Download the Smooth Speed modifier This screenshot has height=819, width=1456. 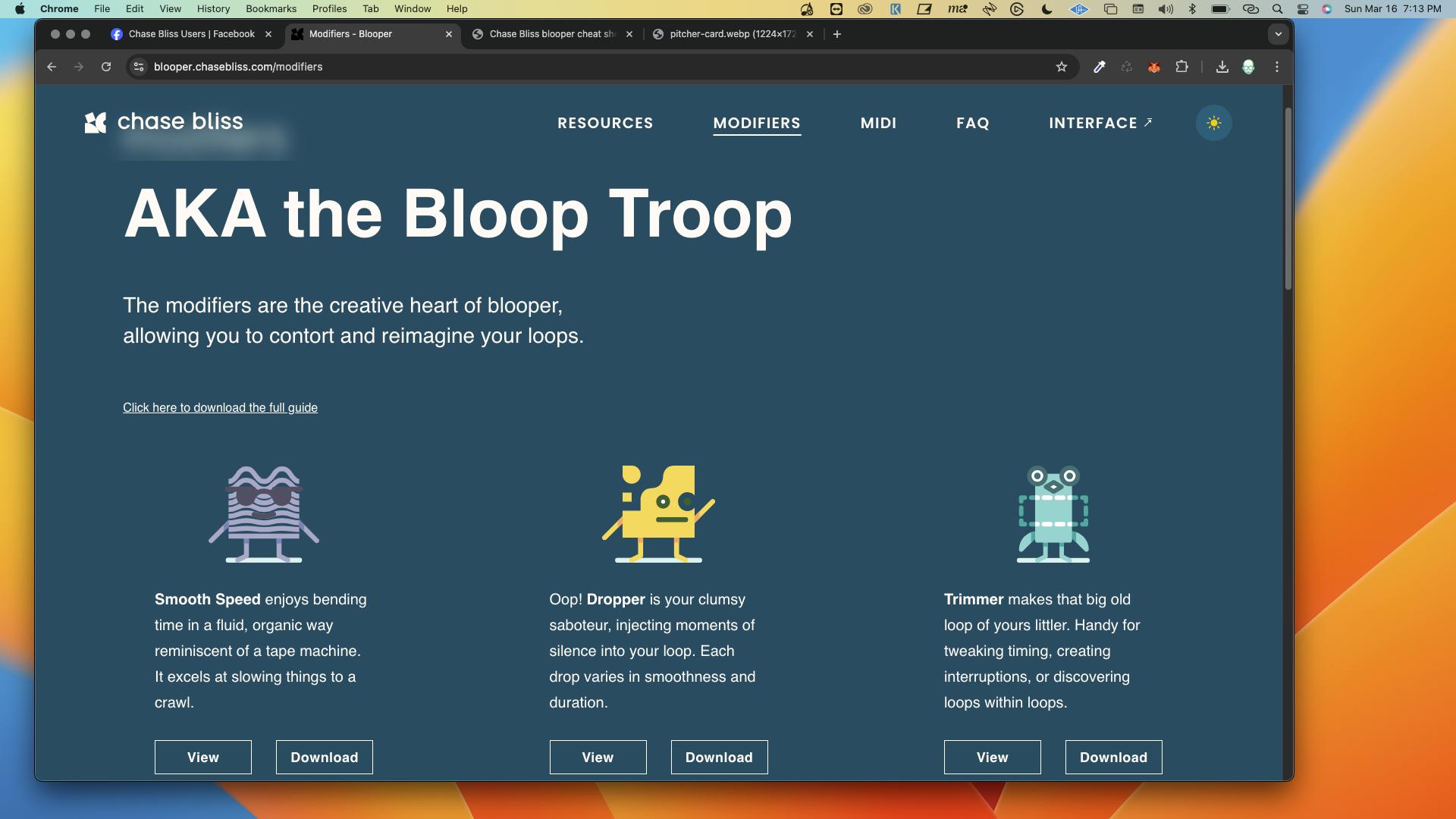coord(325,757)
